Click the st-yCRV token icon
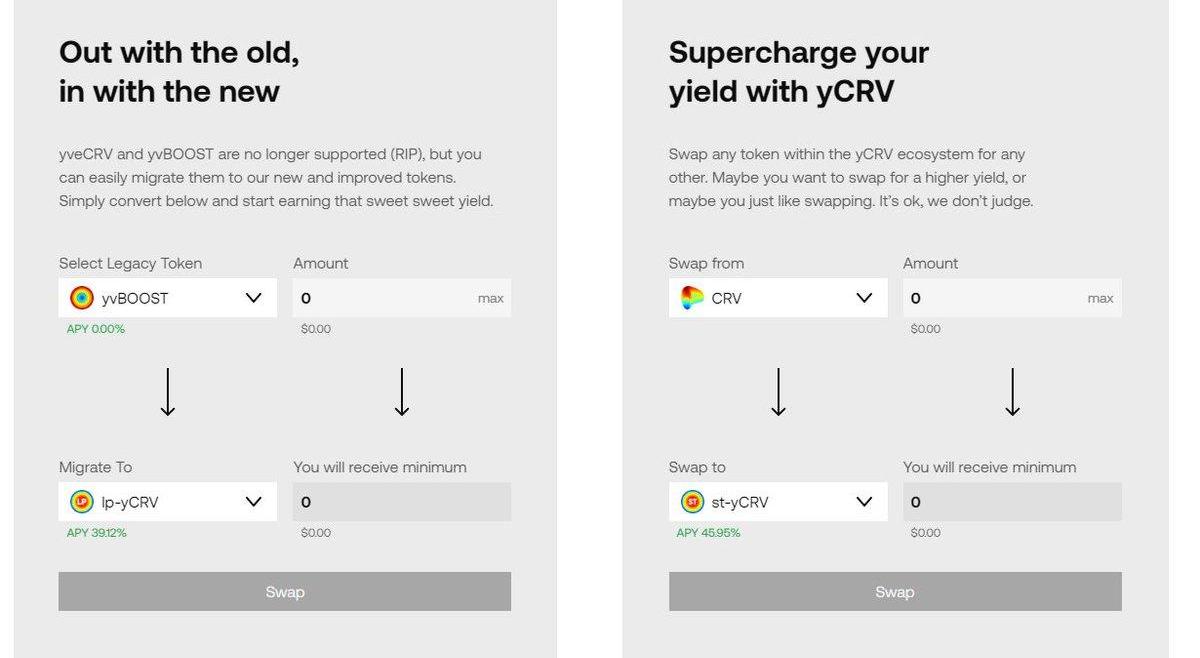This screenshot has width=1200, height=658. 692,502
